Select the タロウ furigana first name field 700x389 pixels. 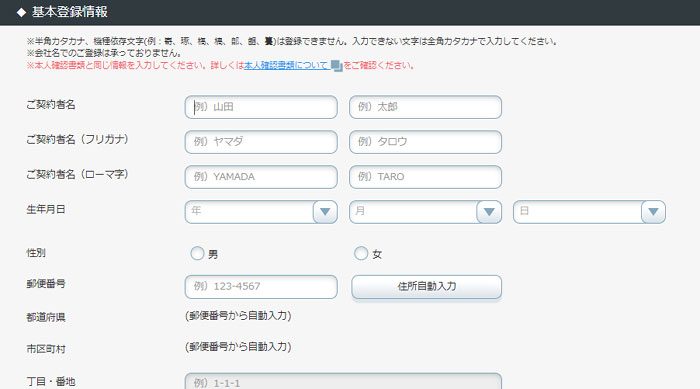tap(425, 142)
